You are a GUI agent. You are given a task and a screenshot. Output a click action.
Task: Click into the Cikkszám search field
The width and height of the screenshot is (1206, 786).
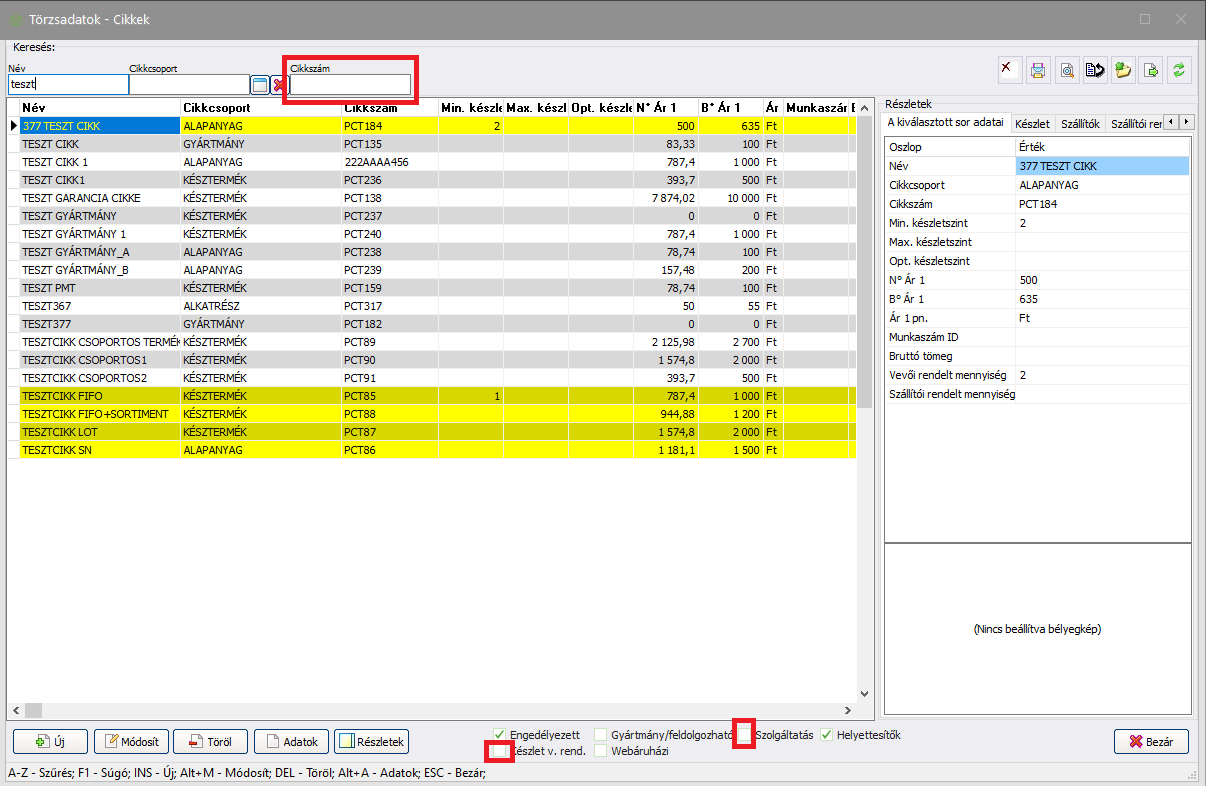coord(350,85)
